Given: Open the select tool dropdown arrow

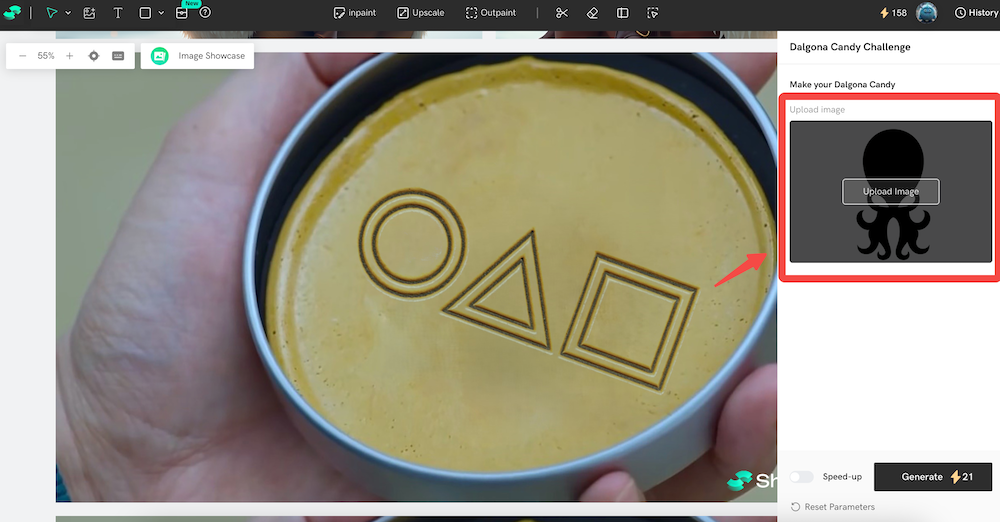Looking at the screenshot, I should pyautogui.click(x=68, y=14).
